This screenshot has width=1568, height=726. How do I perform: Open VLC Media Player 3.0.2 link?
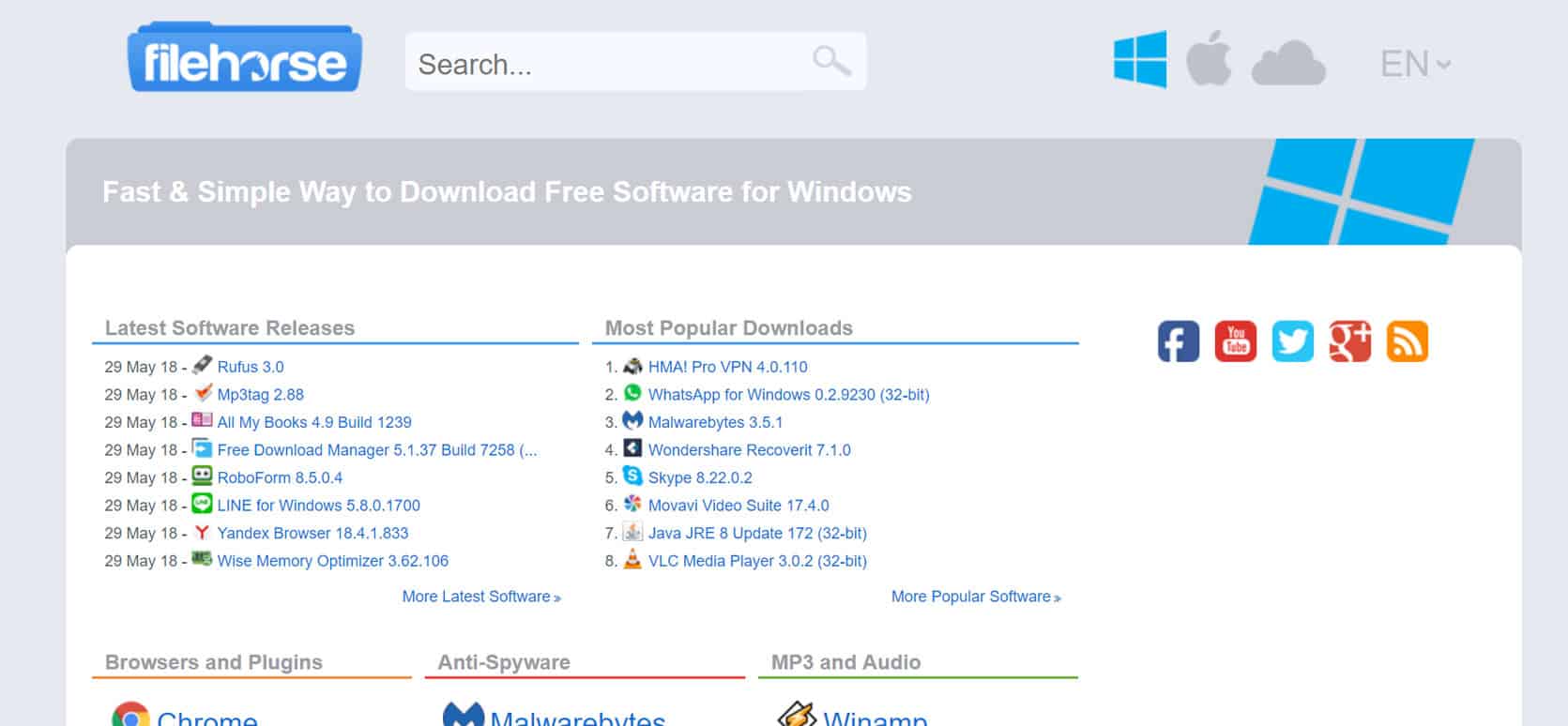757,561
